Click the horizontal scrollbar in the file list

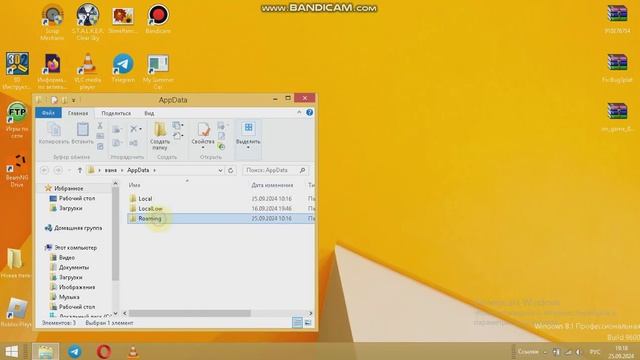189,313
